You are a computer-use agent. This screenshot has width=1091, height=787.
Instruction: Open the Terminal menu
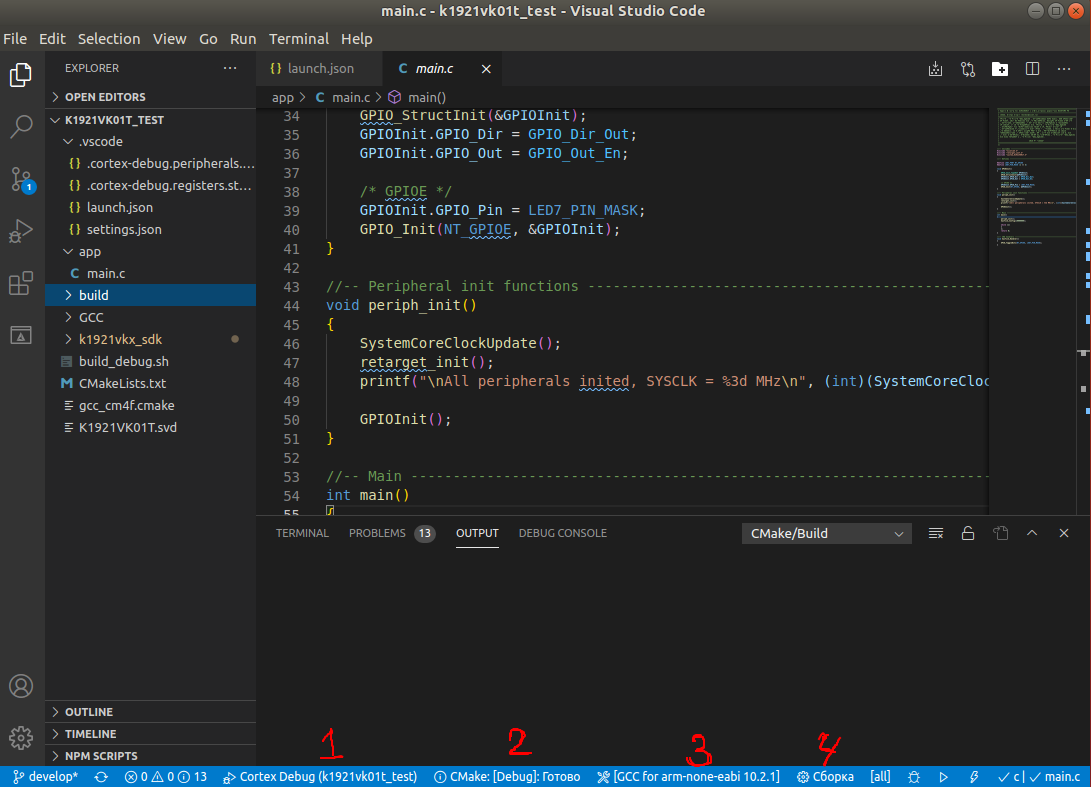click(298, 39)
